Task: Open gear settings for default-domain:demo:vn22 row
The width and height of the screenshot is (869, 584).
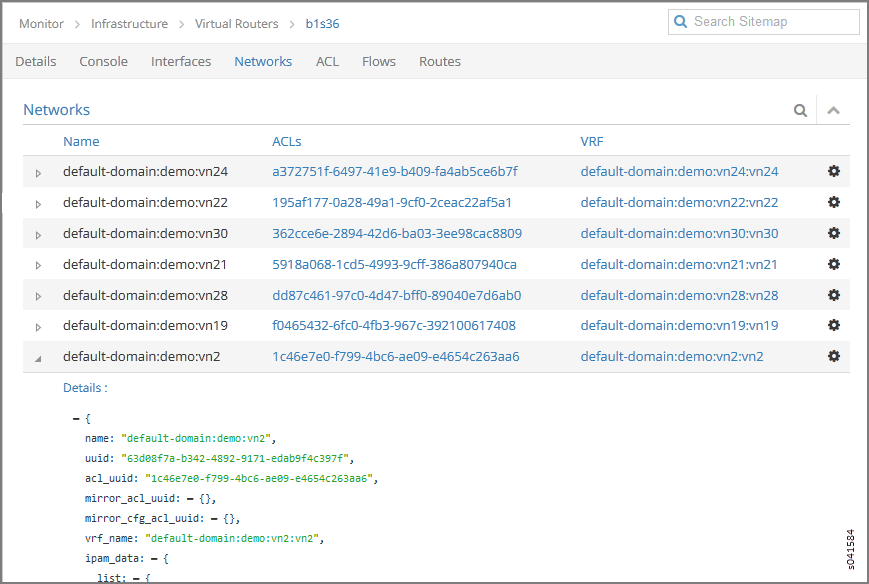Action: 833,202
